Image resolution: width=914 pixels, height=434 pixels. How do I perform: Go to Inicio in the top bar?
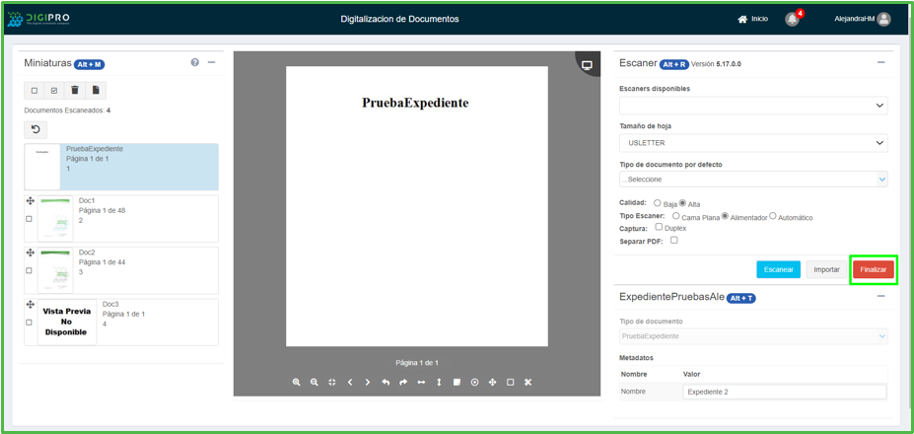click(753, 19)
